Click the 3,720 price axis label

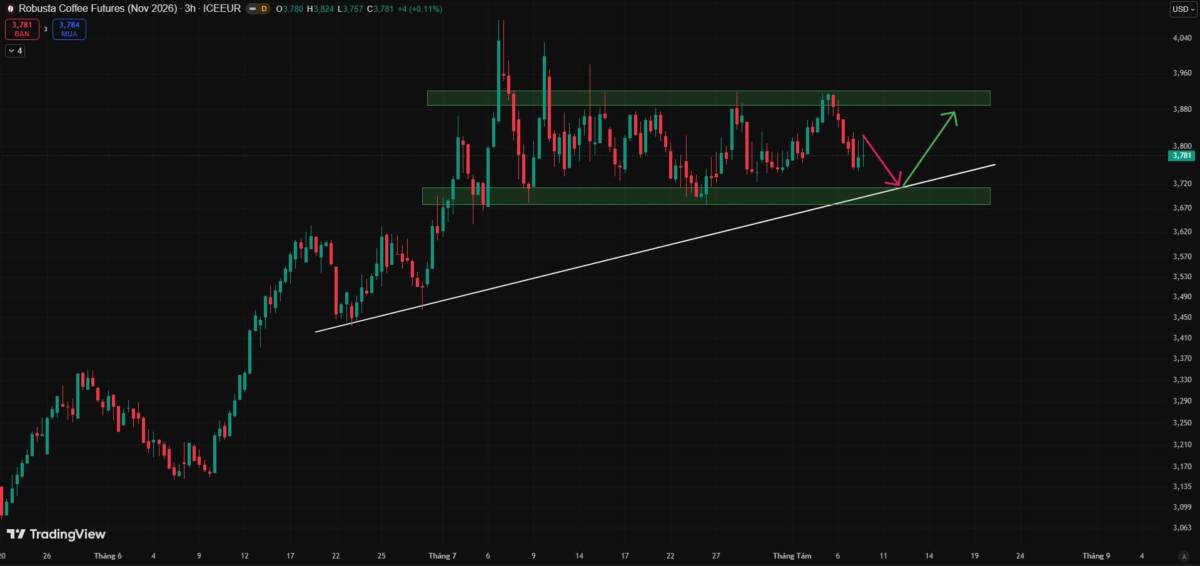point(1182,184)
